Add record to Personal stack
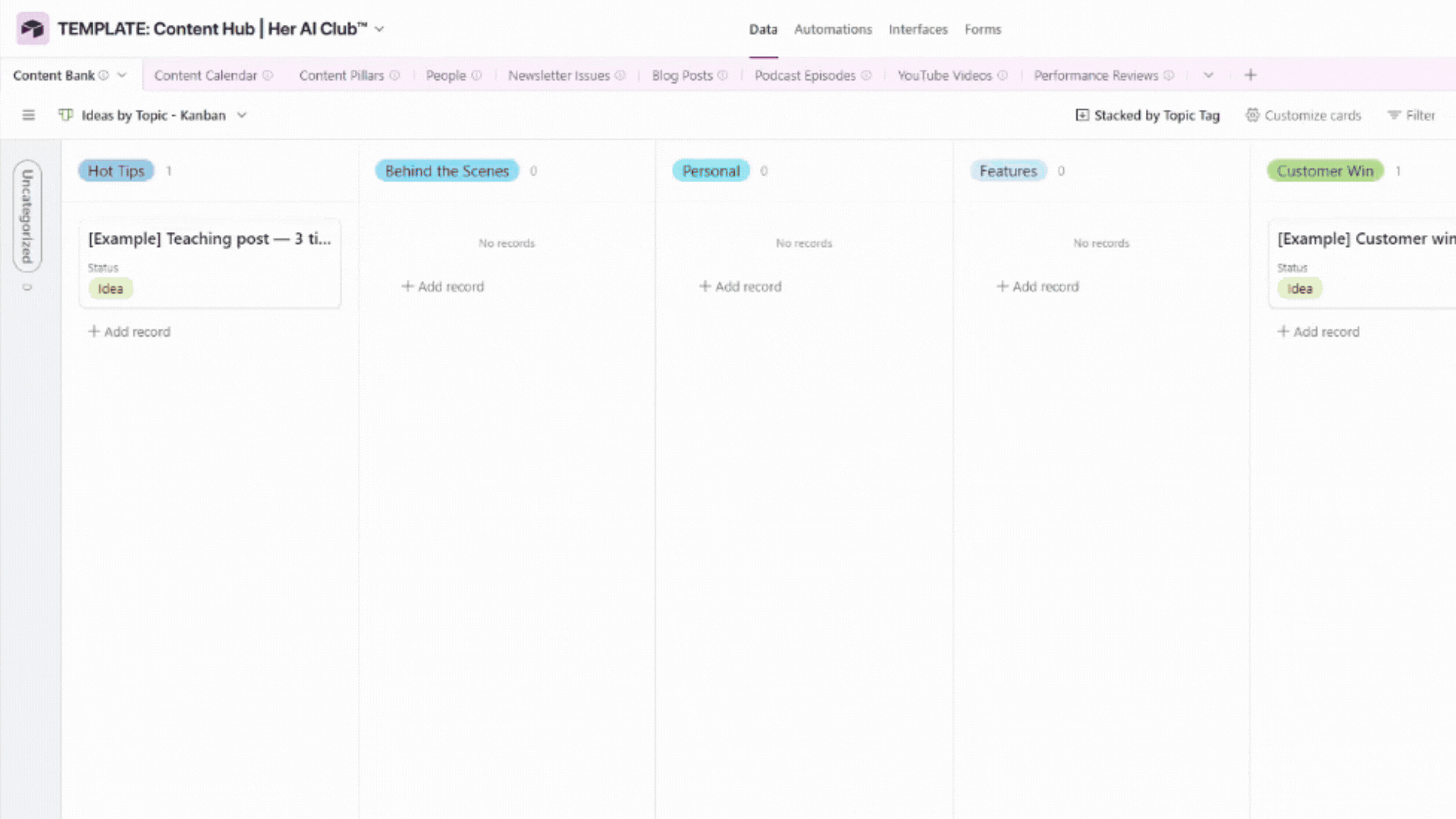The width and height of the screenshot is (1456, 819). coord(740,287)
